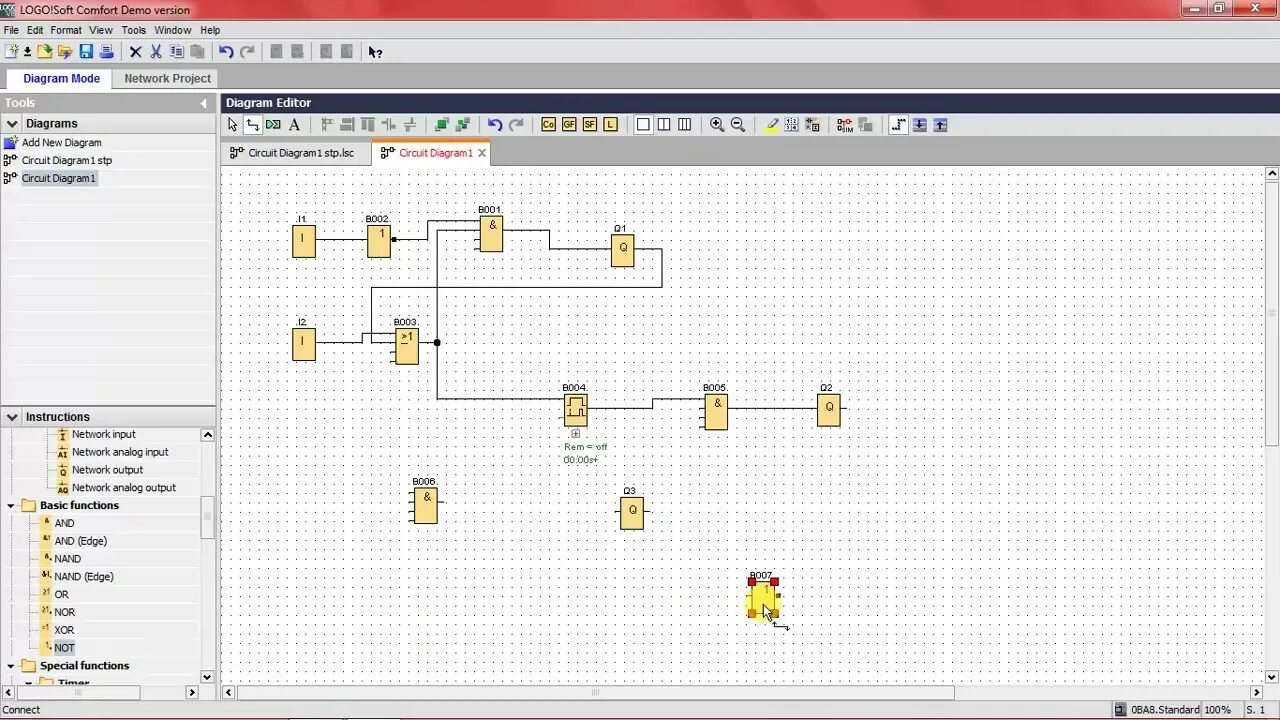Select NOR instruction
This screenshot has width=1280, height=720.
pyautogui.click(x=64, y=612)
